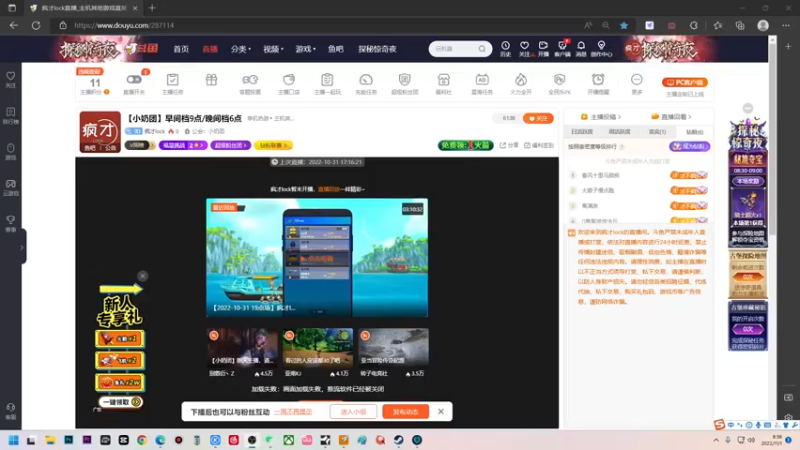Open the 全民乐PK icon

(x=559, y=80)
